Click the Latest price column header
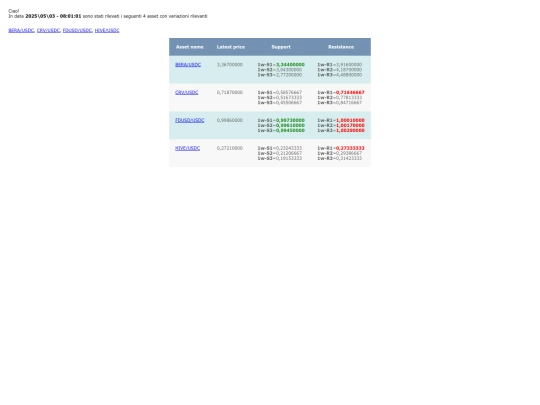Screen dimensions: 540x405 (231, 47)
